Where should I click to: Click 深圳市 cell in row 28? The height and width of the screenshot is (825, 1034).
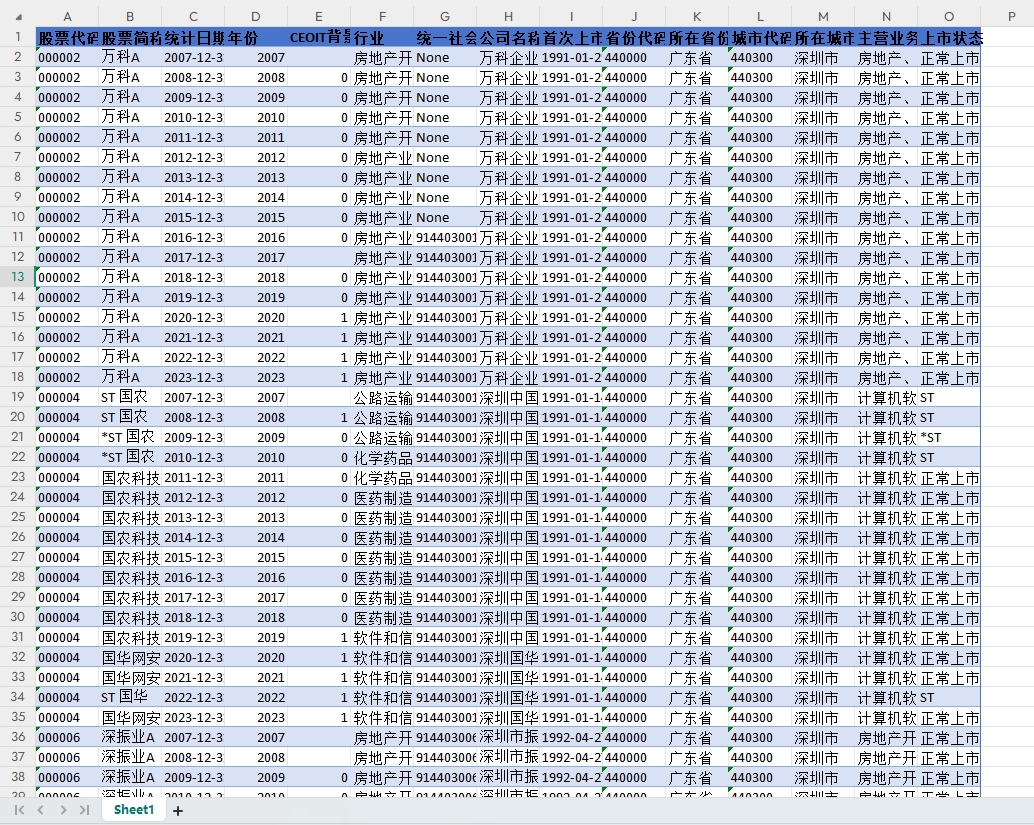click(x=823, y=578)
